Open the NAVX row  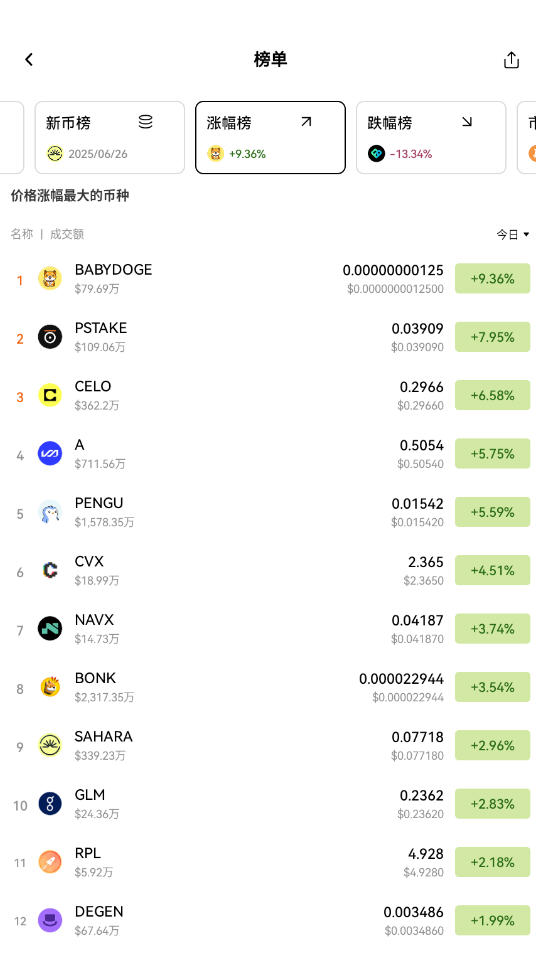coord(268,629)
